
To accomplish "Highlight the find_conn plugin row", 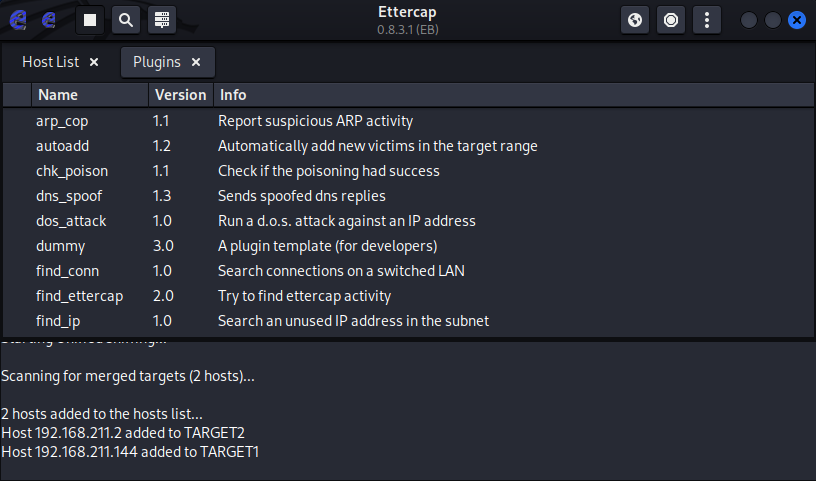I will [x=67, y=271].
